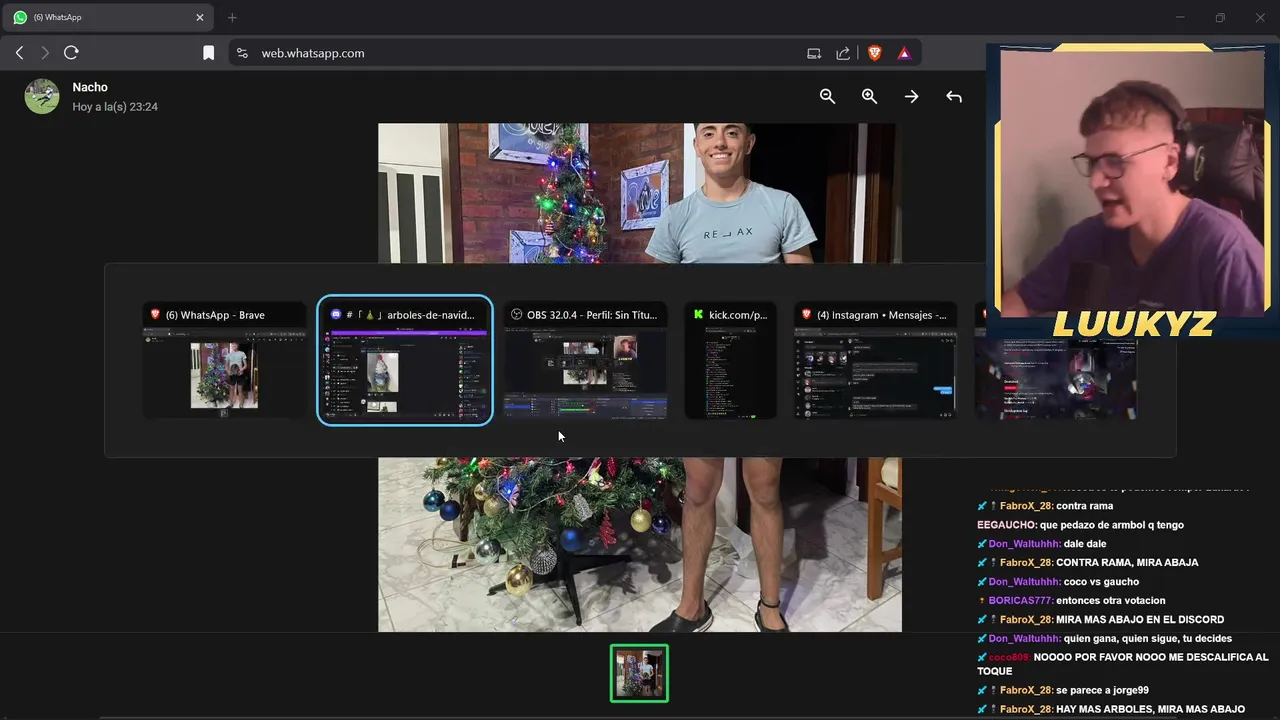Switch to the OBS 32.0.4 window

pos(585,360)
